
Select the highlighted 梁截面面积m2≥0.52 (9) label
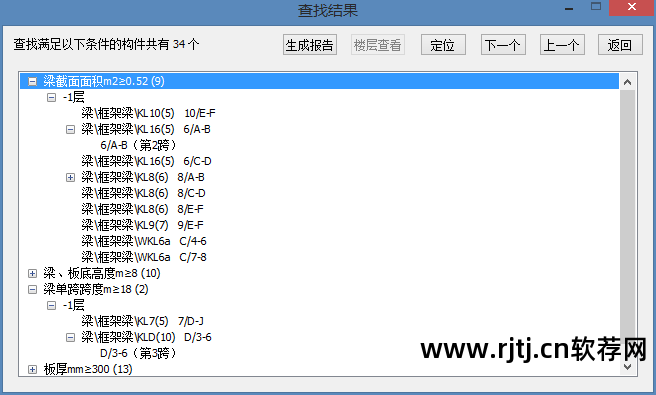104,81
